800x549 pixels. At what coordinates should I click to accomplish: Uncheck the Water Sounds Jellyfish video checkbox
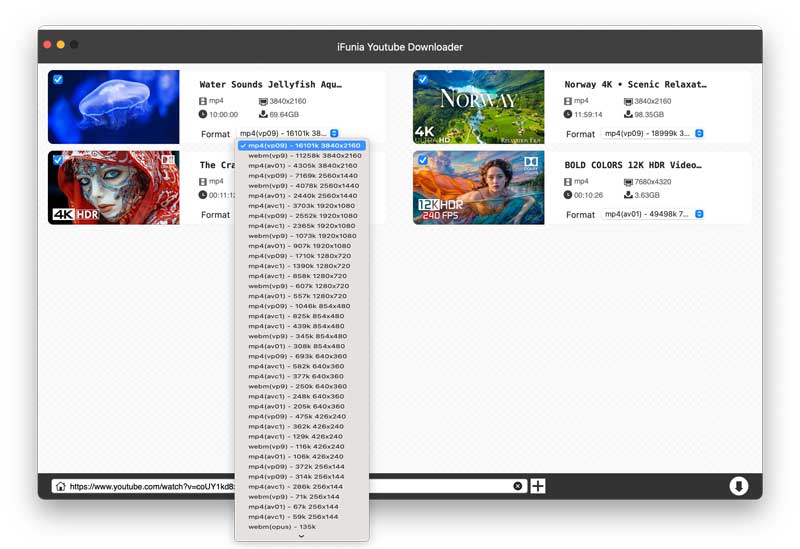(x=58, y=79)
